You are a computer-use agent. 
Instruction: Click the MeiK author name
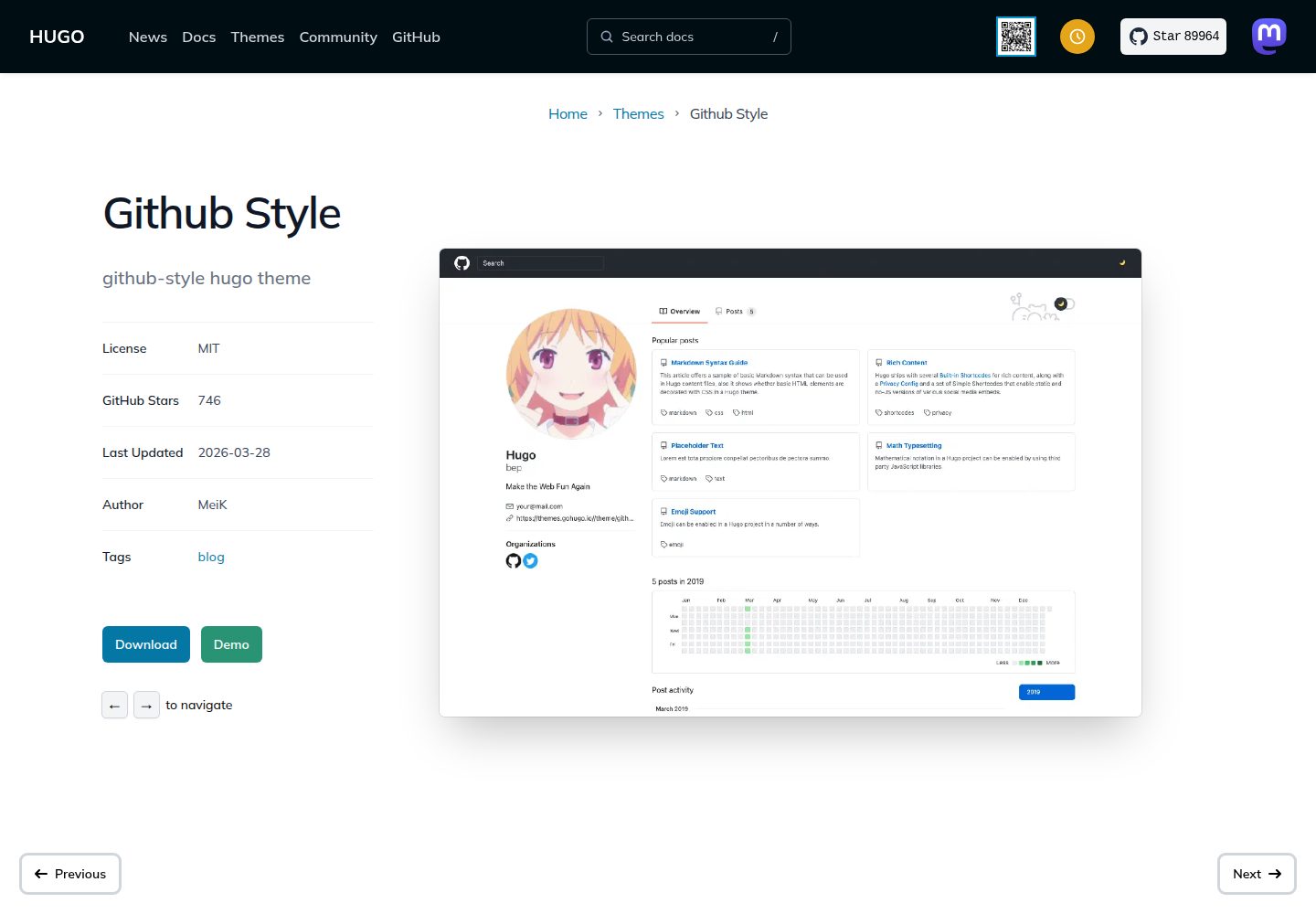coord(213,505)
